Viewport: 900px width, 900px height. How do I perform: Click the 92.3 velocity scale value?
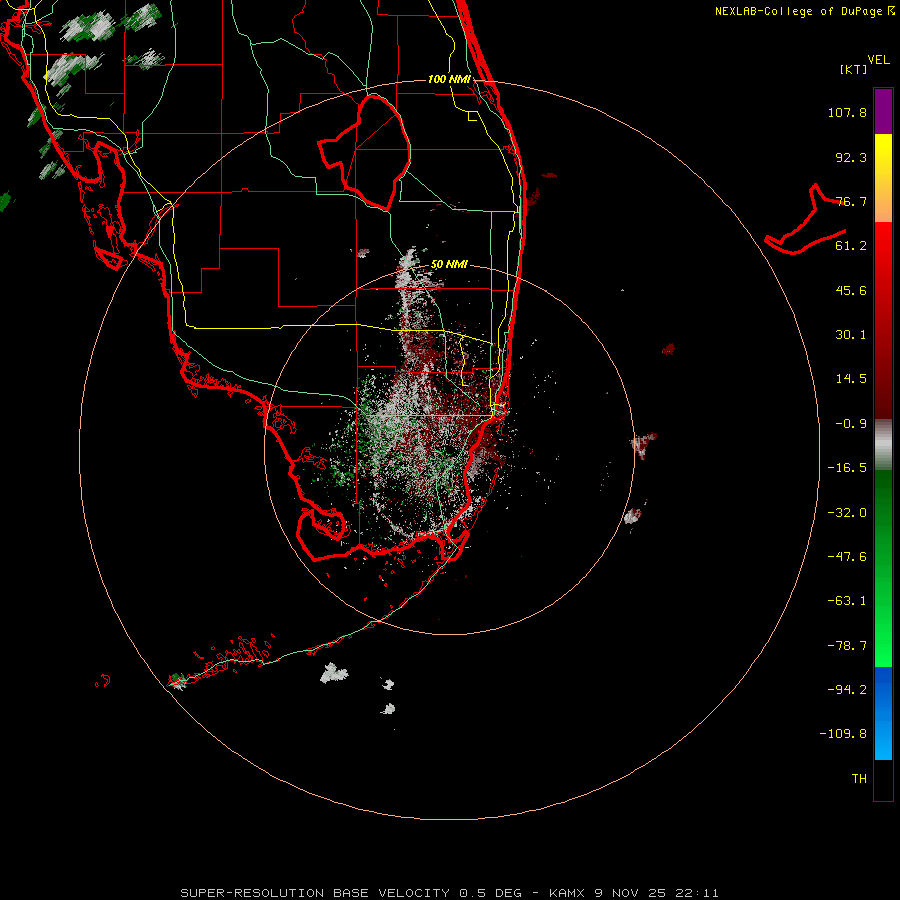[851, 157]
